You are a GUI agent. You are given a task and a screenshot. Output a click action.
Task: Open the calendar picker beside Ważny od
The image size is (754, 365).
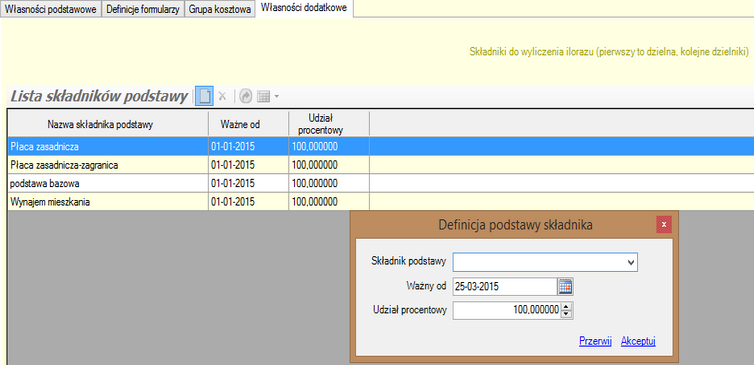[x=566, y=287]
